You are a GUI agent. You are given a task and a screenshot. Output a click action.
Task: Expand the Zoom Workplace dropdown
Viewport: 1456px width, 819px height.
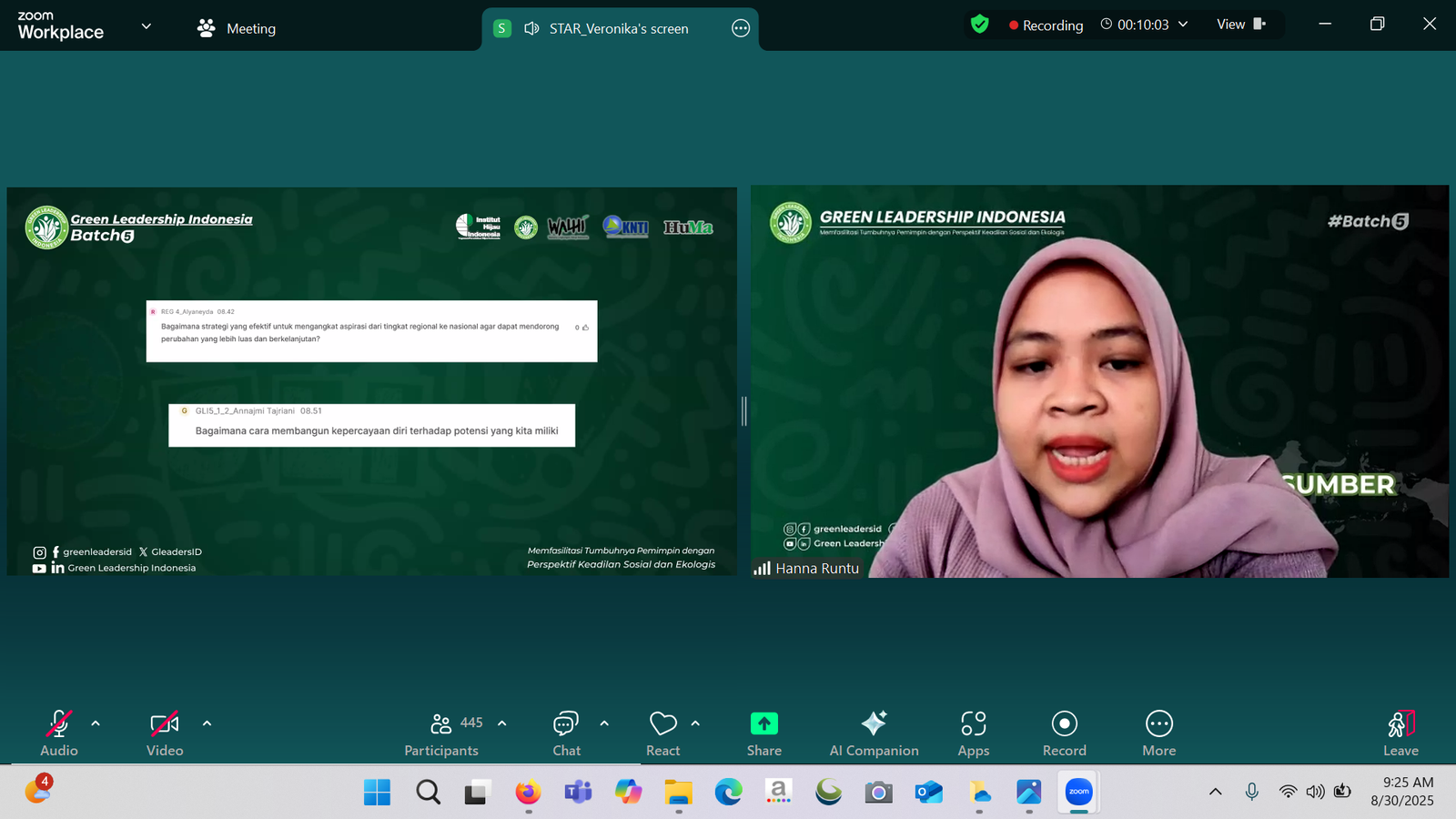146,26
